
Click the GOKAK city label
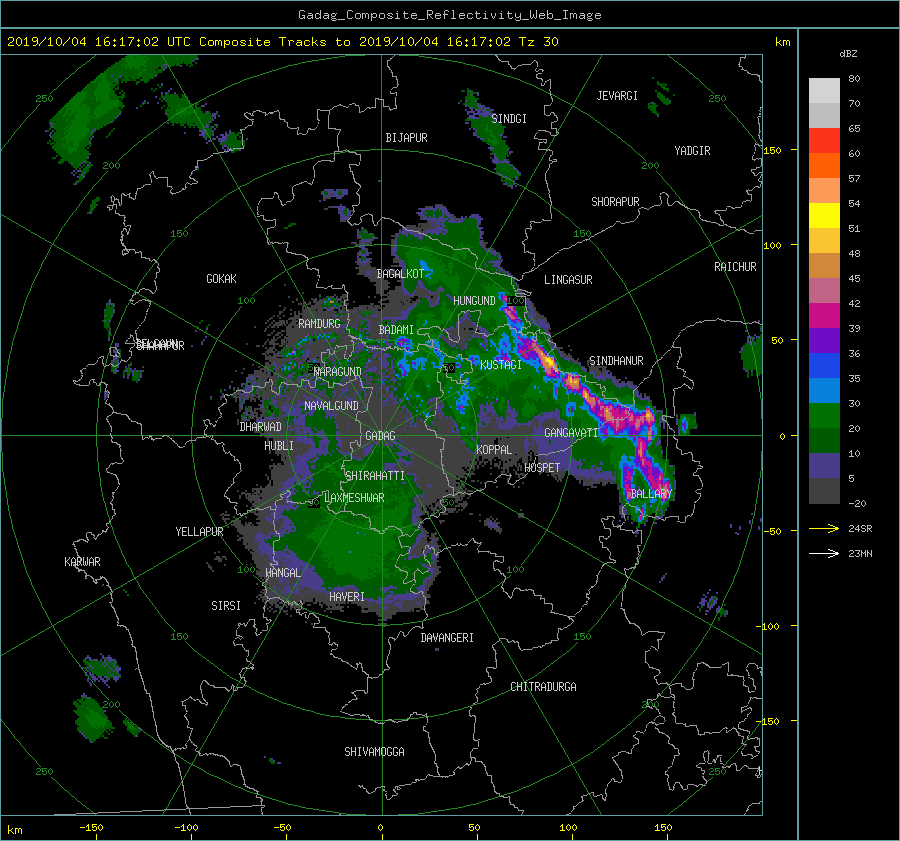point(222,279)
